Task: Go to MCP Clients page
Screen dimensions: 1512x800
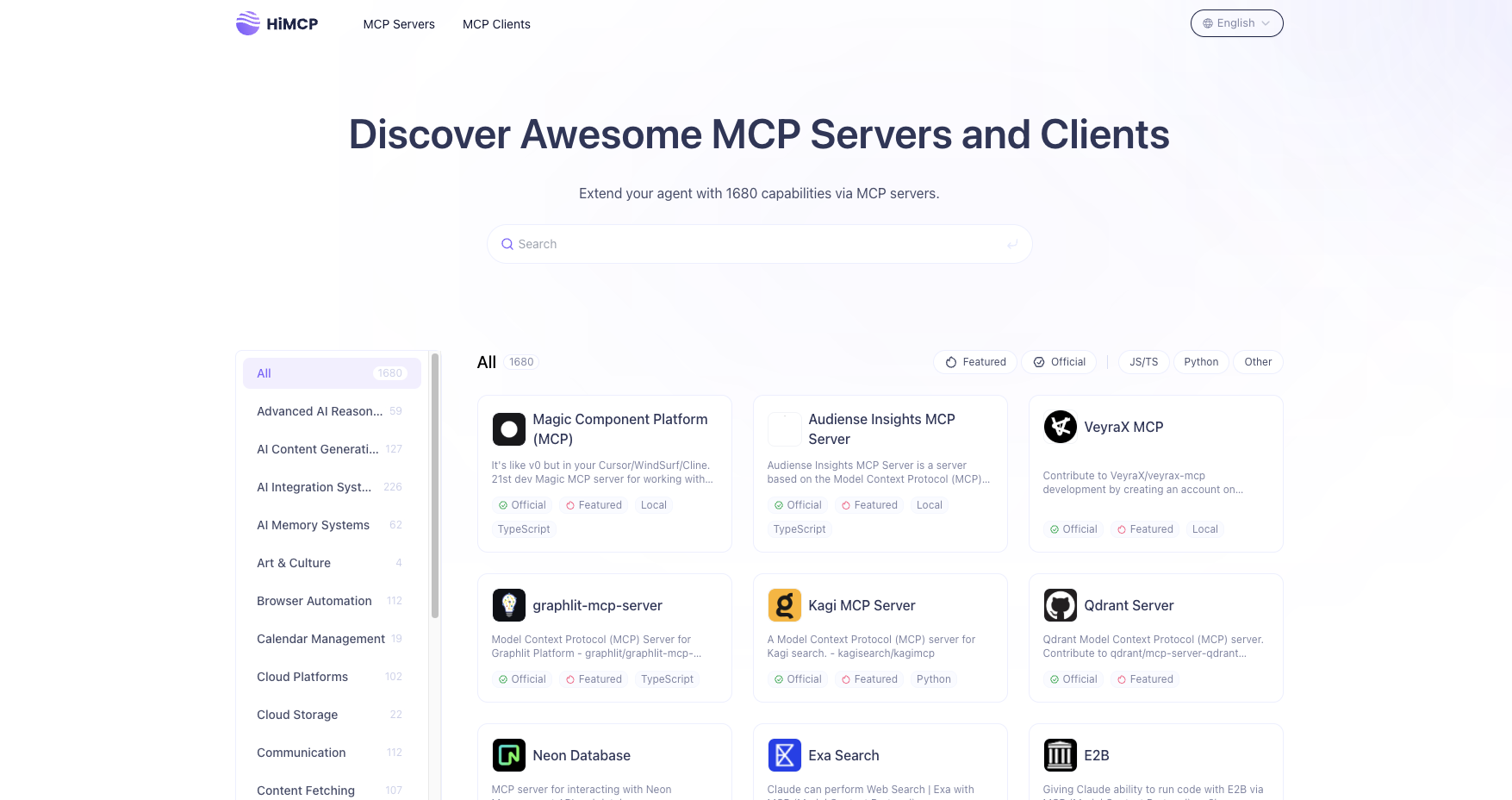Action: (x=496, y=24)
